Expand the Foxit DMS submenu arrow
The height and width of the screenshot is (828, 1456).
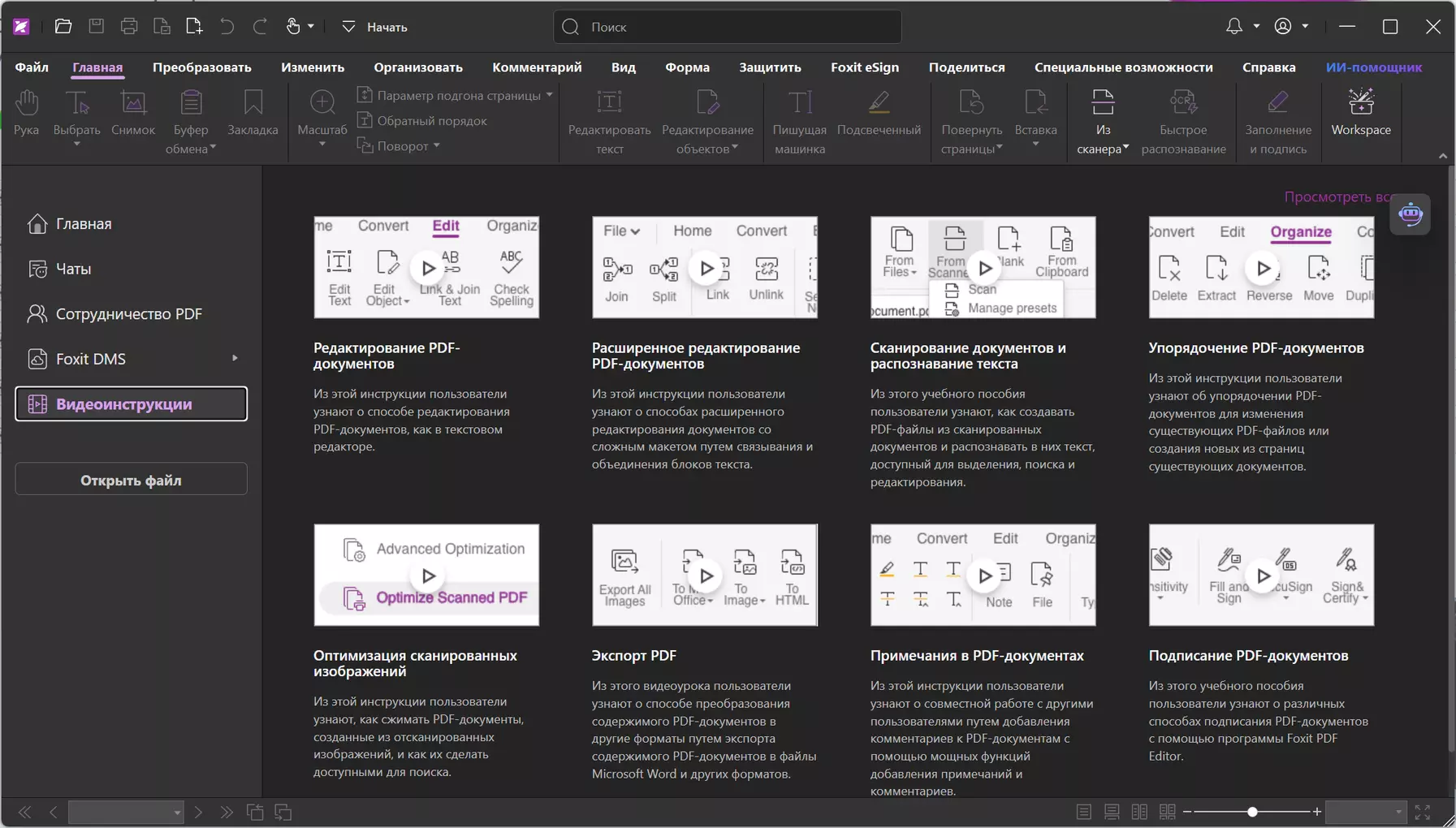coord(235,358)
